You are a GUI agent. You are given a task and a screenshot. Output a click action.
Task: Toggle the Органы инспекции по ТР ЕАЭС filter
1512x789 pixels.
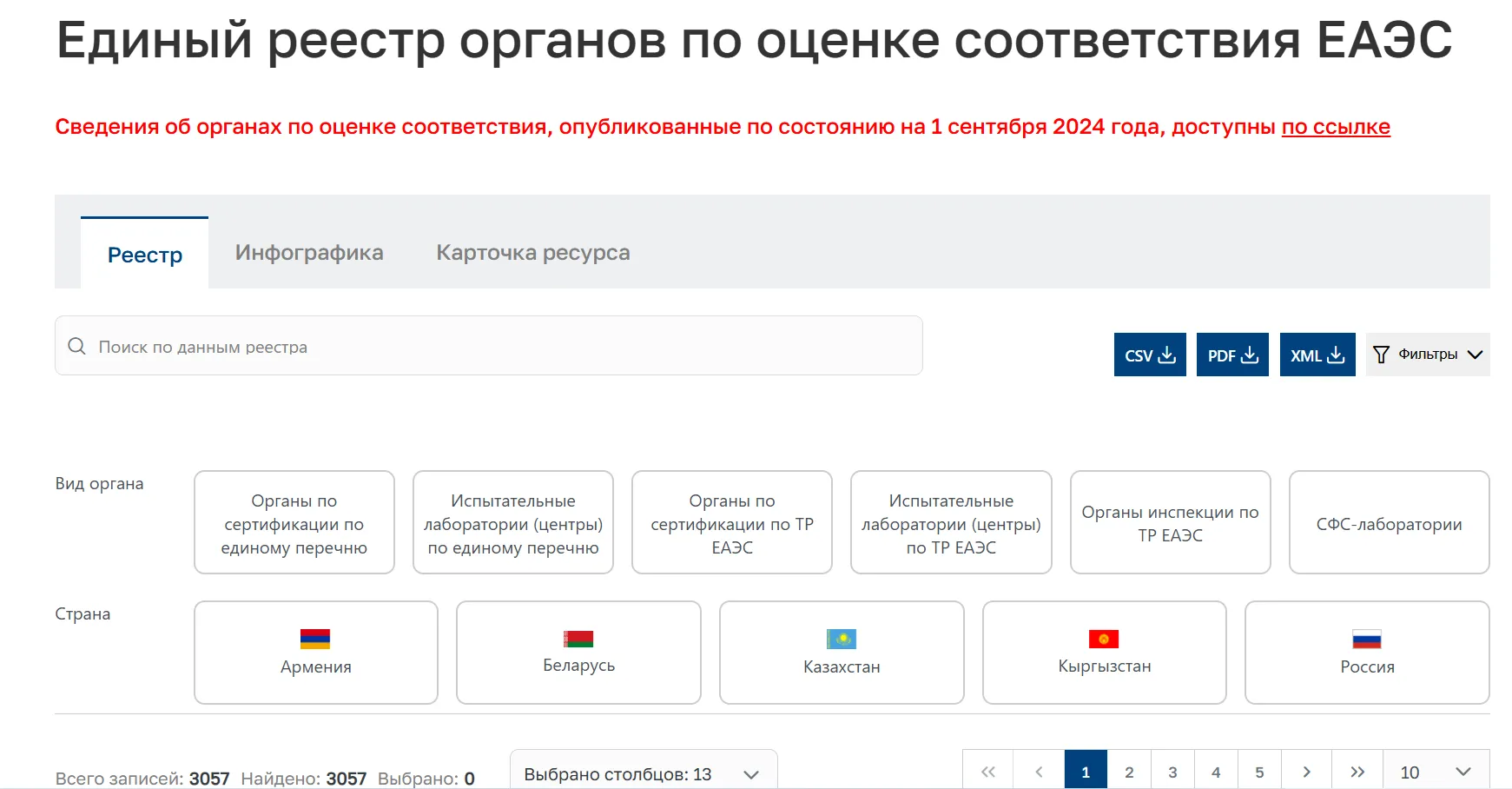[1170, 523]
